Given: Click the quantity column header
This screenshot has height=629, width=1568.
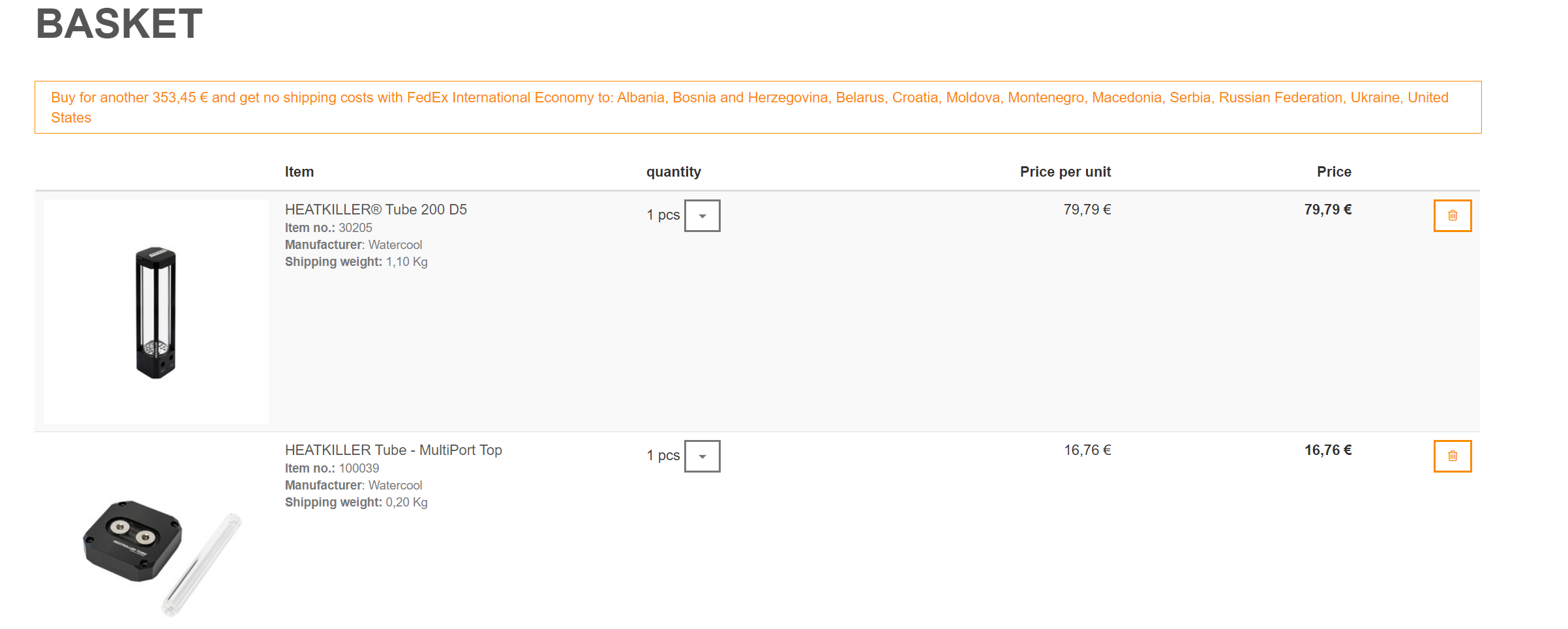Looking at the screenshot, I should (673, 172).
